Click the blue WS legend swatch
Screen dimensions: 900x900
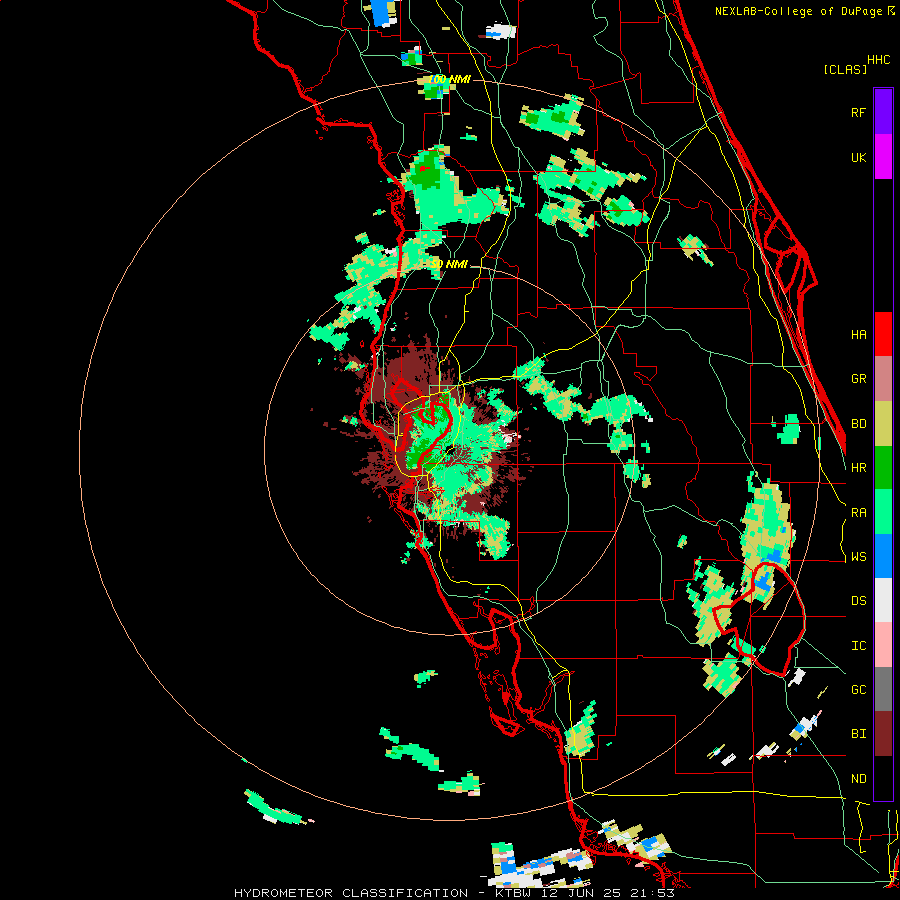pyautogui.click(x=883, y=556)
